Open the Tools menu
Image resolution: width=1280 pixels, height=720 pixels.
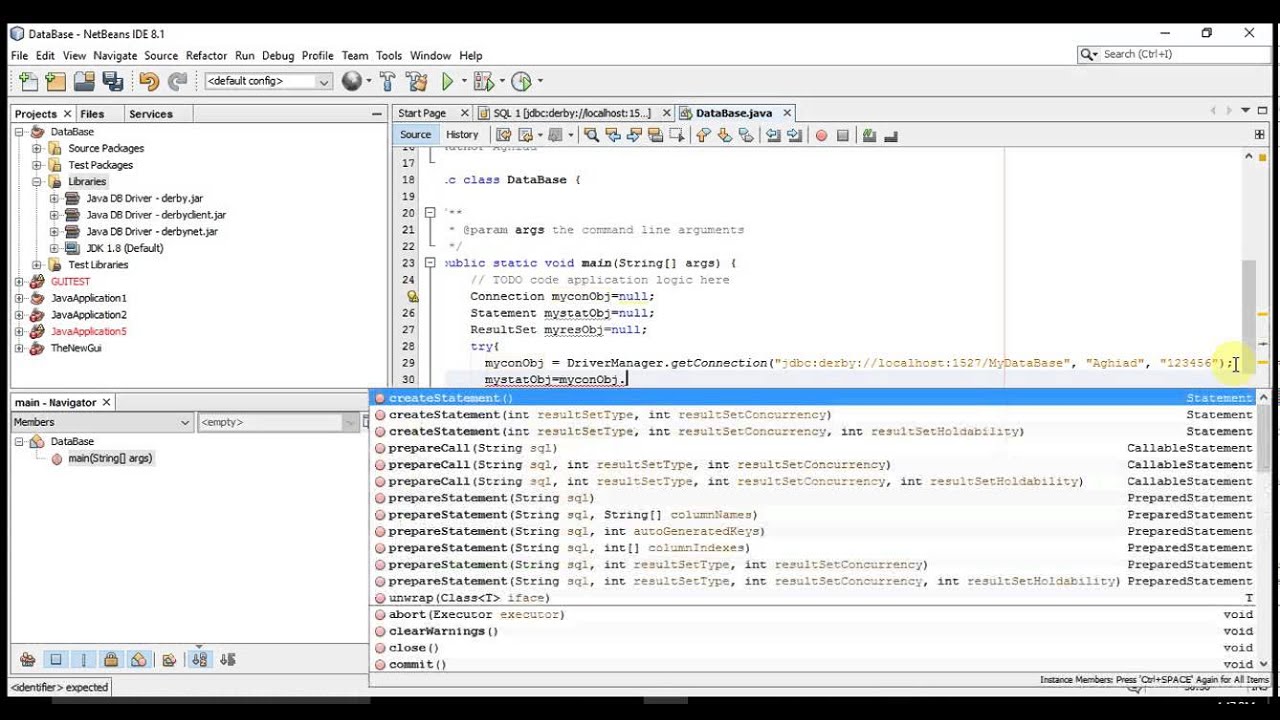click(x=389, y=56)
